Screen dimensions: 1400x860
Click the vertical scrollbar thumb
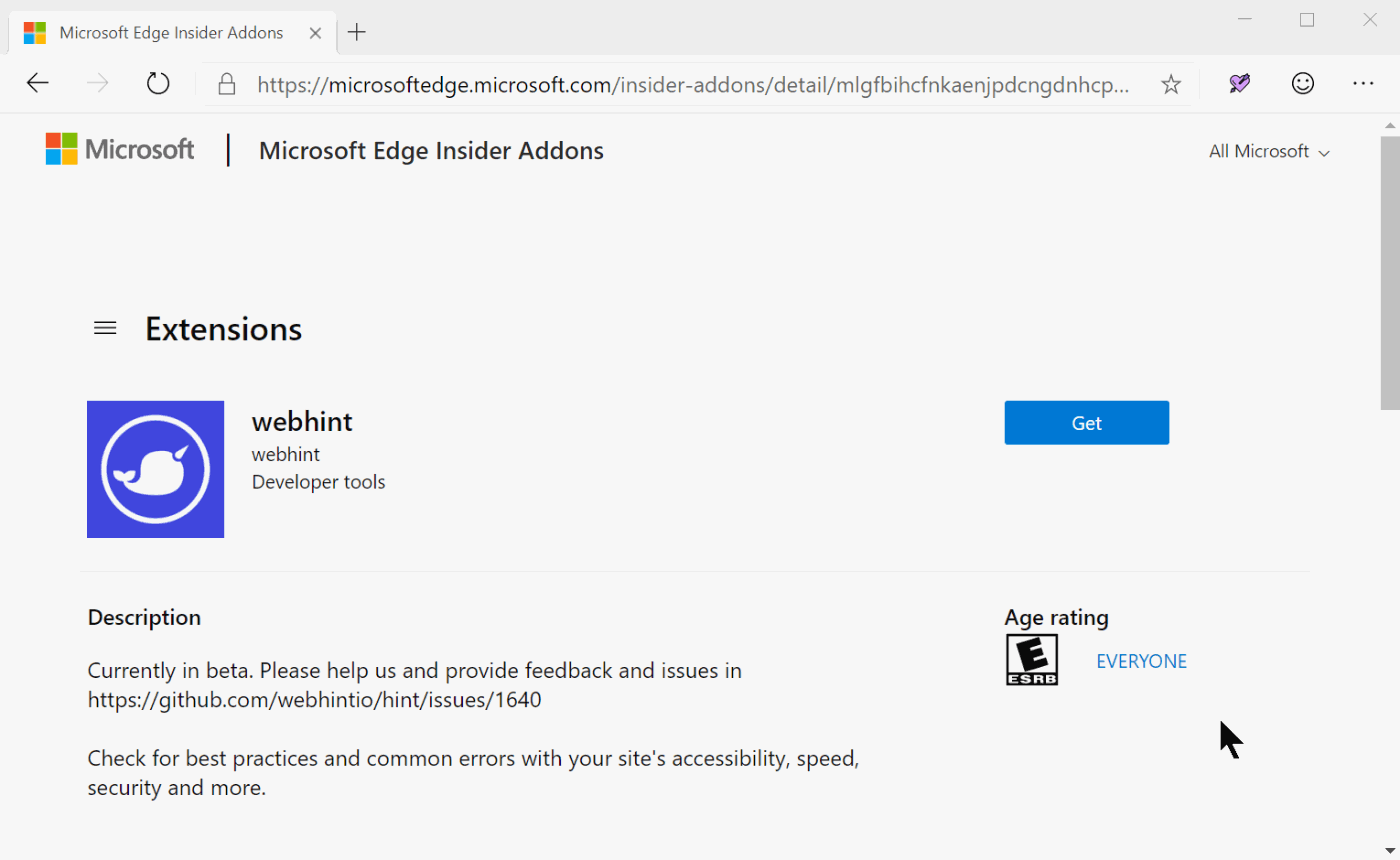pos(1390,273)
